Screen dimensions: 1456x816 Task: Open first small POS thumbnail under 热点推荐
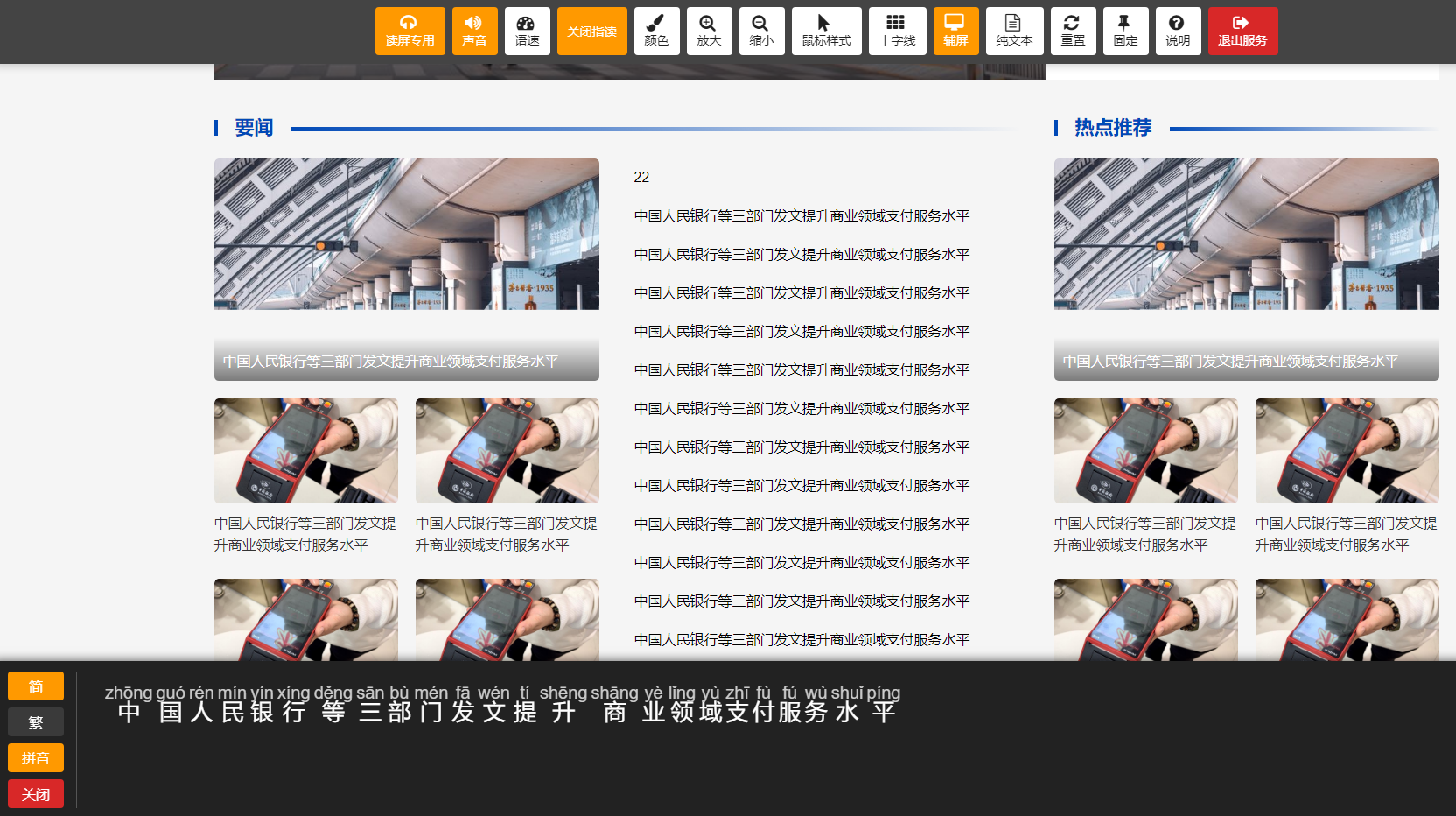[1146, 451]
